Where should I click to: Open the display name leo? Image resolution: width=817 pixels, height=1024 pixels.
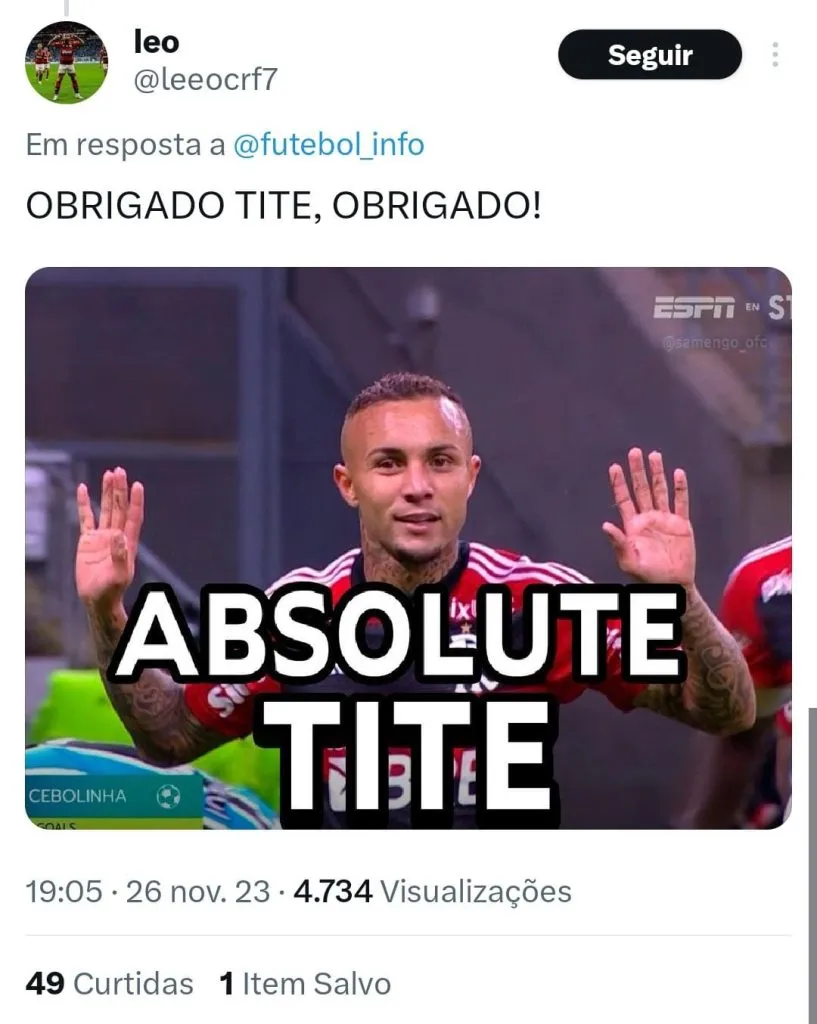coord(156,42)
